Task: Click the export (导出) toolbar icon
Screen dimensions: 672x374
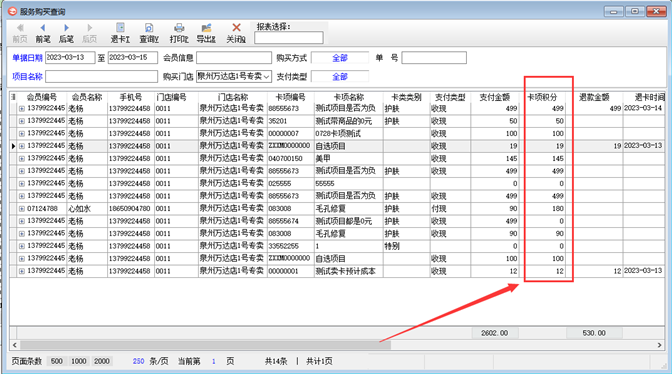Action: 206,28
